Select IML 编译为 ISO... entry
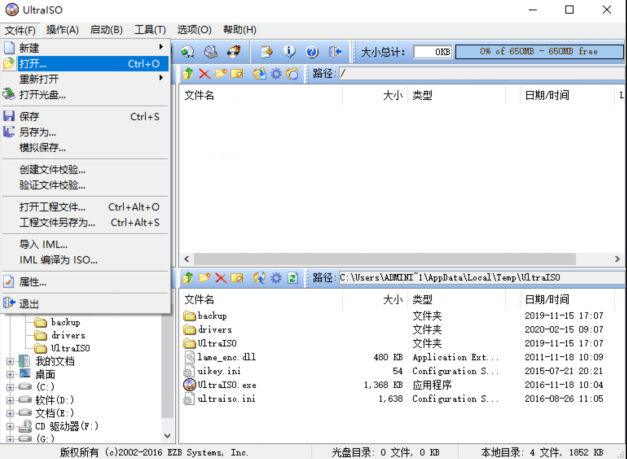Screen dimensions: 627x459 point(86,260)
